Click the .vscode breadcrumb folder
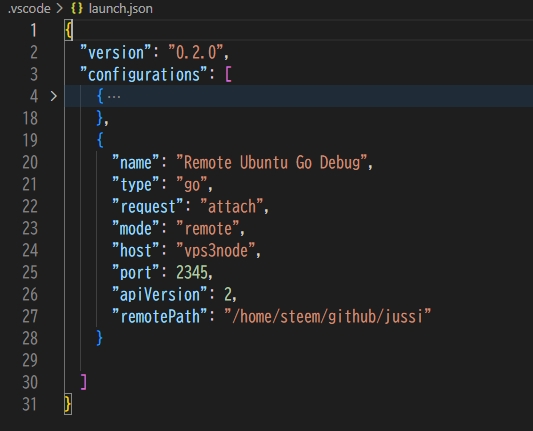Image resolution: width=533 pixels, height=431 pixels. click(x=29, y=8)
